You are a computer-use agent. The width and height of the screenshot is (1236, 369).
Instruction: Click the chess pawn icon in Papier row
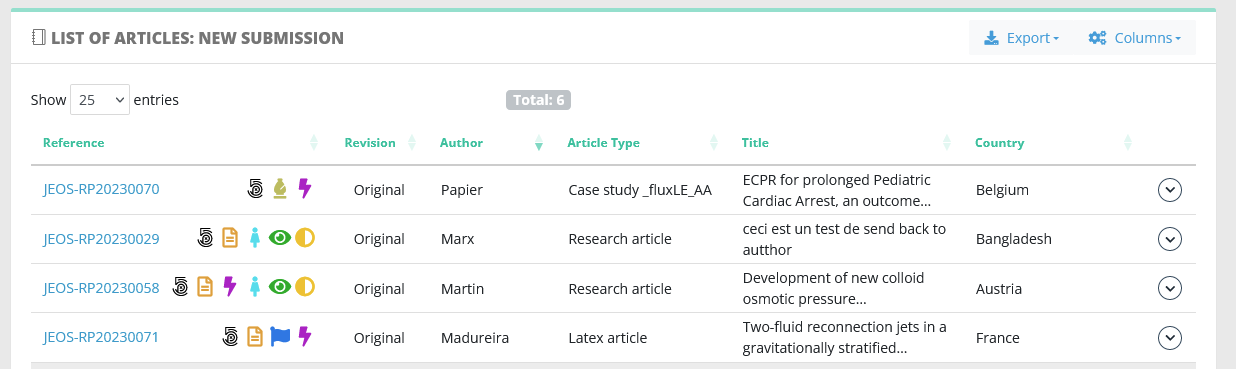281,188
